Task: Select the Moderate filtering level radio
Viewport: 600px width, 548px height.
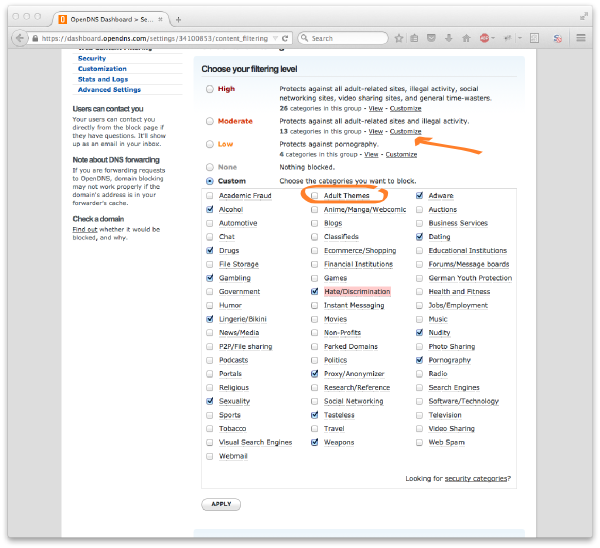Action: (210, 121)
